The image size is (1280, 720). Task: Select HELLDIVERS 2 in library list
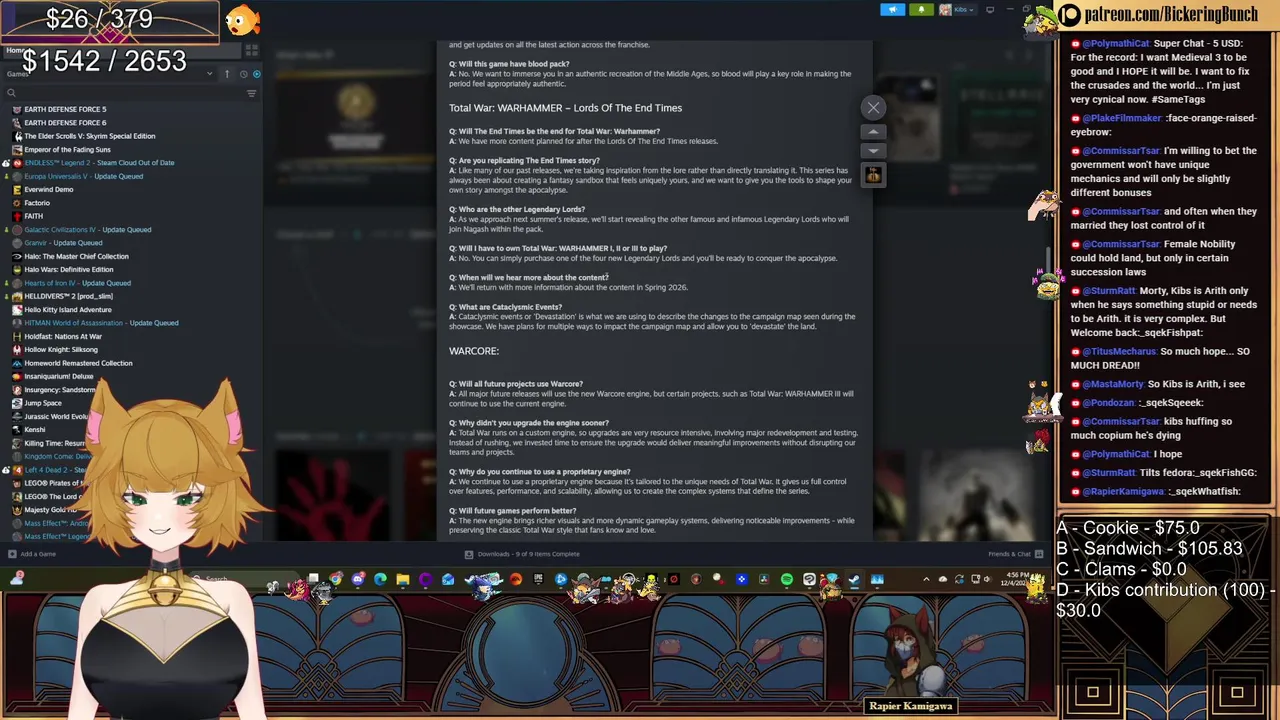click(68, 296)
